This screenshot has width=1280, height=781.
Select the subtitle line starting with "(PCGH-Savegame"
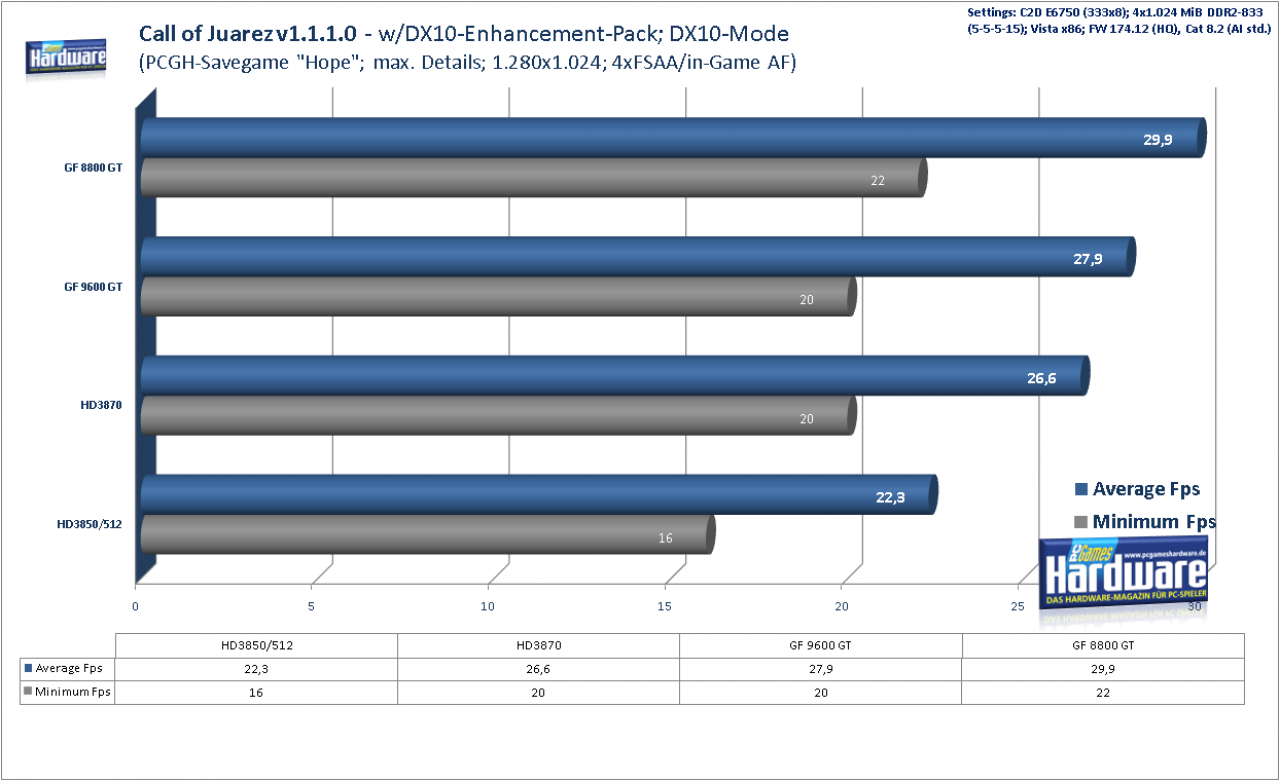467,64
